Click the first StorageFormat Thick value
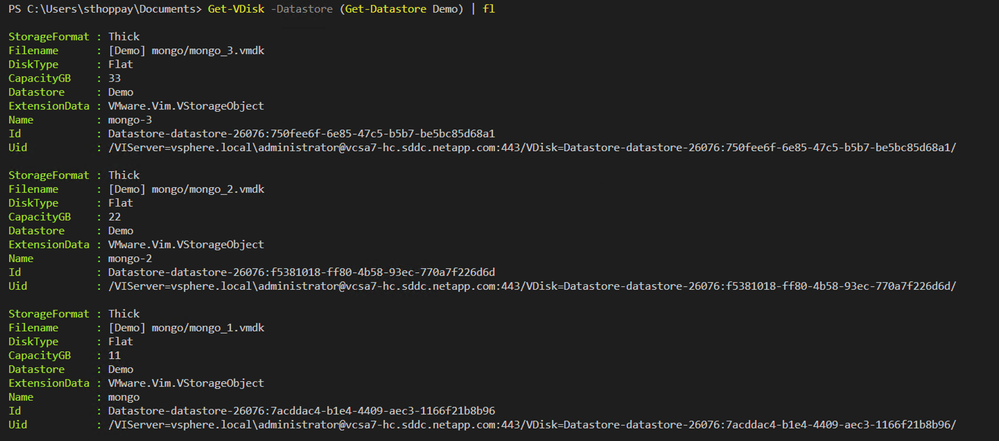 (x=124, y=35)
